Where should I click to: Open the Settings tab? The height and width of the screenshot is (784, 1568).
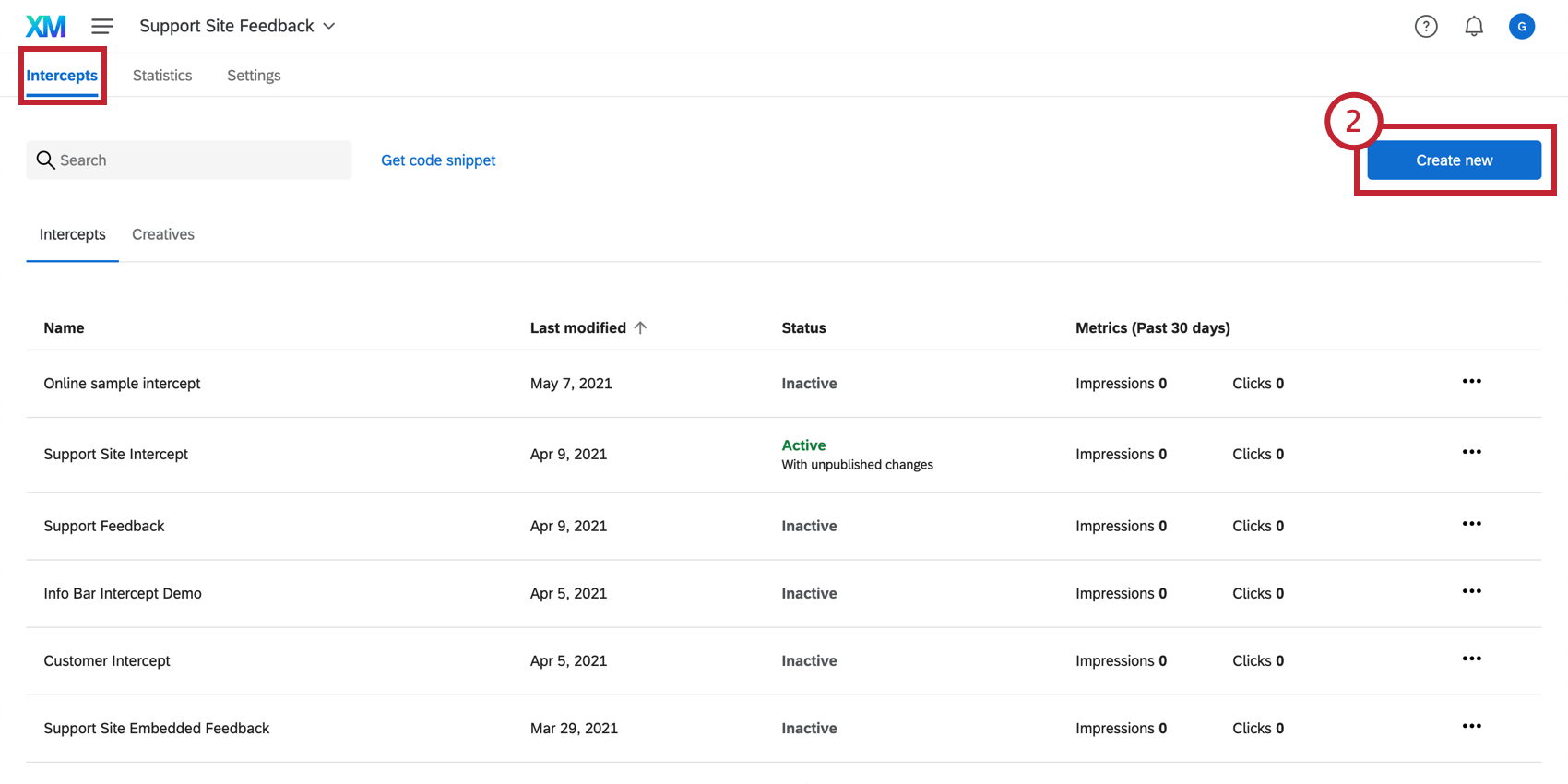click(x=254, y=76)
